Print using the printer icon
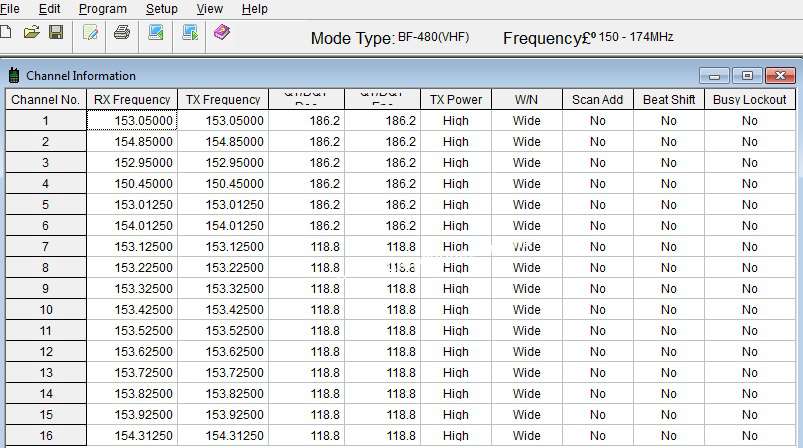Viewport: 803px width, 448px height. coord(122,32)
